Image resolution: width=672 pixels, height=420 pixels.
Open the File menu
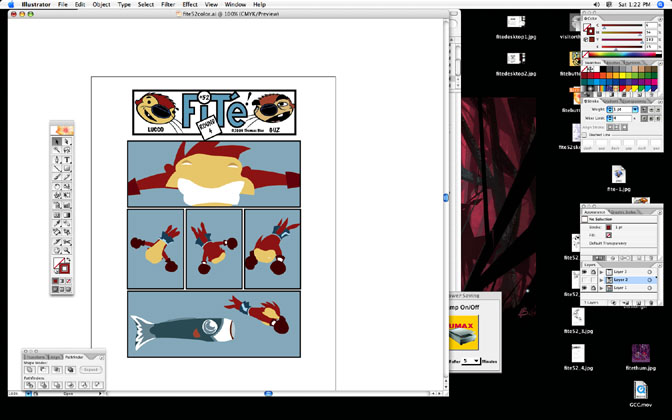(63, 4)
